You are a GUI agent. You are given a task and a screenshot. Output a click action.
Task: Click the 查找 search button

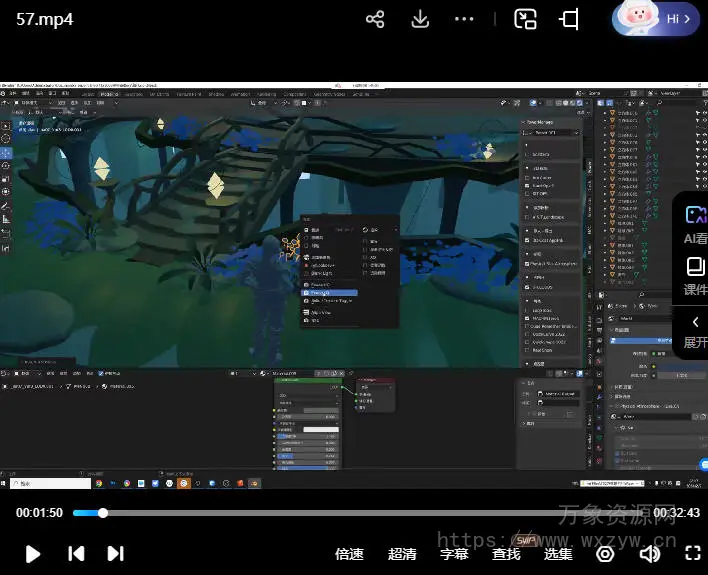pos(506,553)
